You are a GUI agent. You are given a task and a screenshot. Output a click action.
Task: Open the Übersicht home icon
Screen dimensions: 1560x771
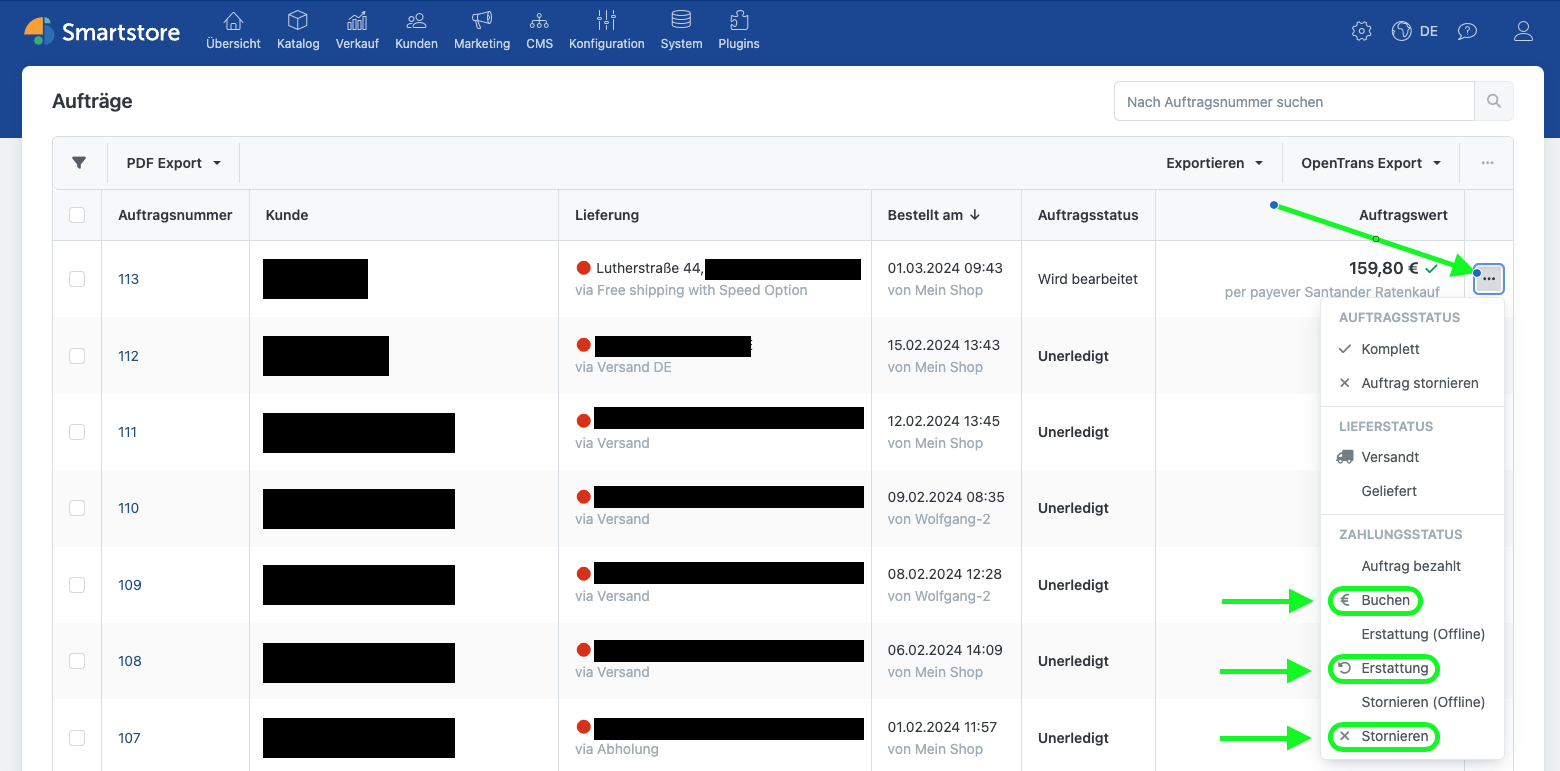pos(233,21)
